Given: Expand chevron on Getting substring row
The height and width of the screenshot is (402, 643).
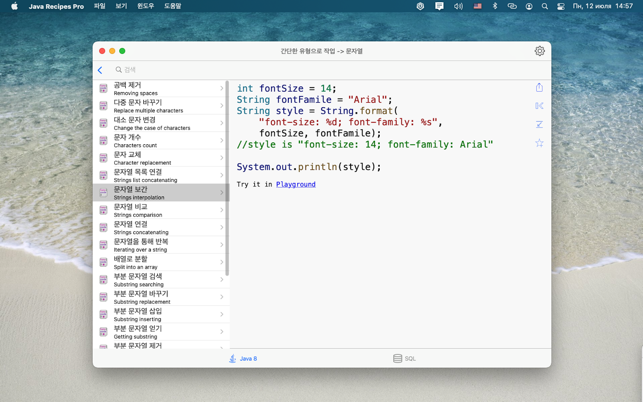Looking at the screenshot, I should [x=221, y=331].
